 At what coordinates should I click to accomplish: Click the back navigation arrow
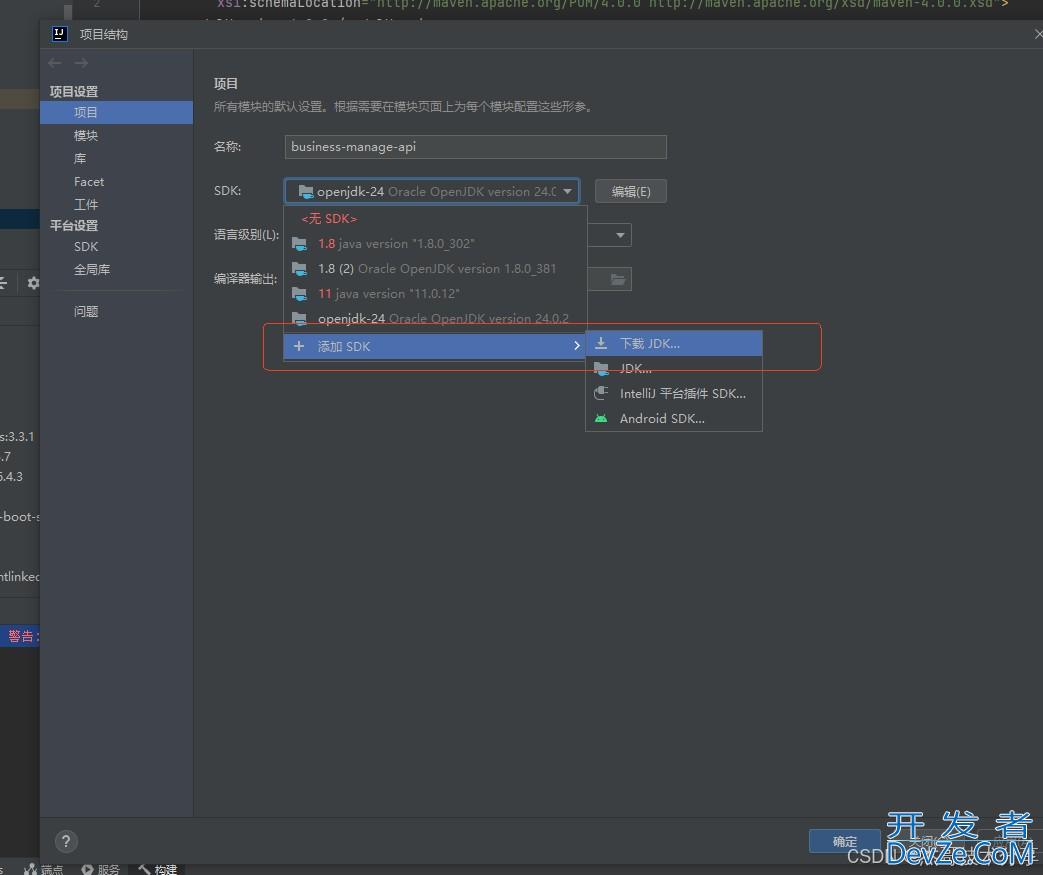(x=55, y=62)
